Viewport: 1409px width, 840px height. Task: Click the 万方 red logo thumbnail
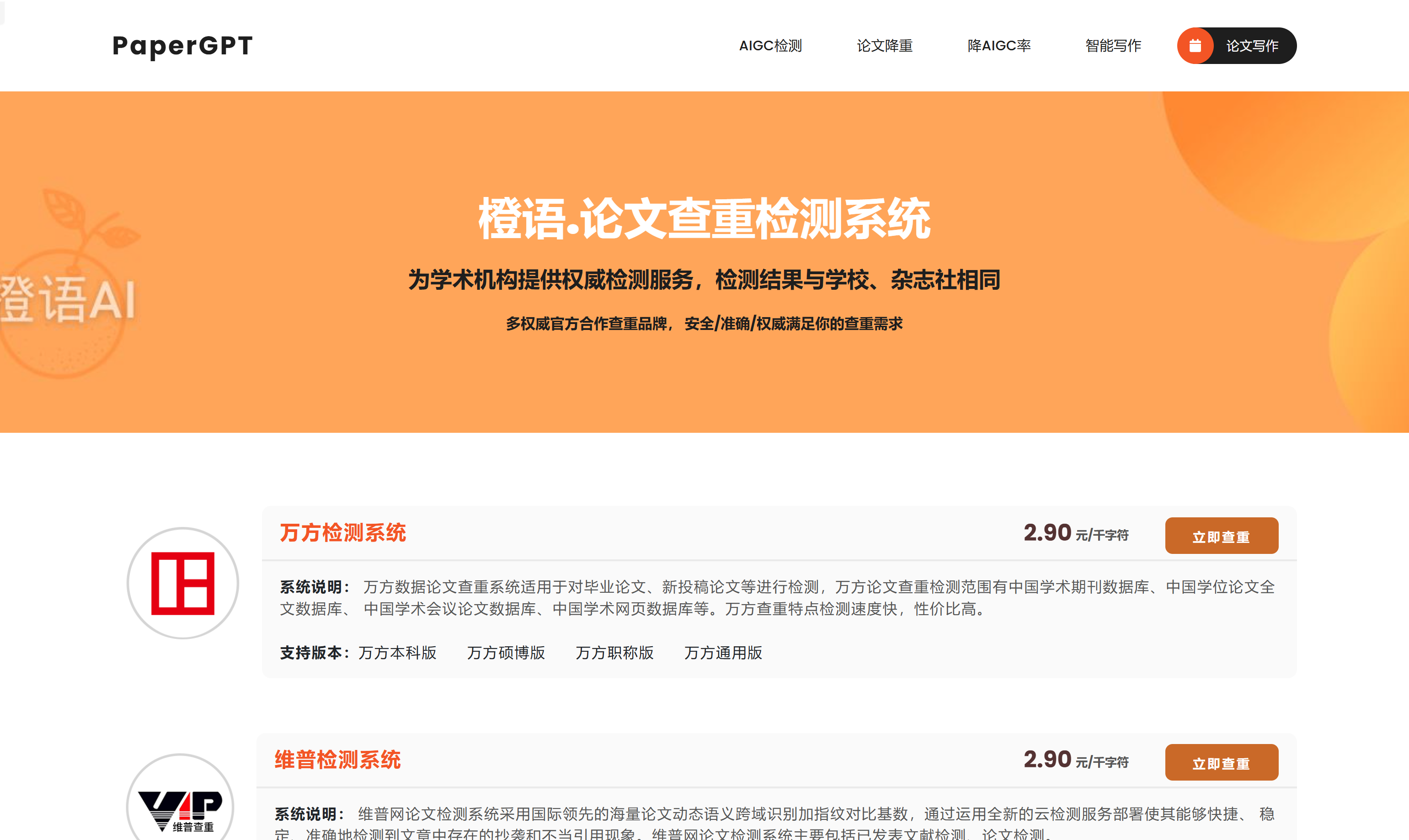click(183, 583)
